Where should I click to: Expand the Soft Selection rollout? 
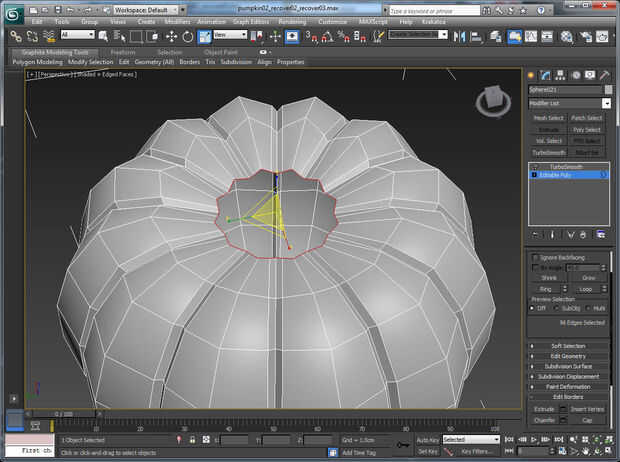(568, 346)
